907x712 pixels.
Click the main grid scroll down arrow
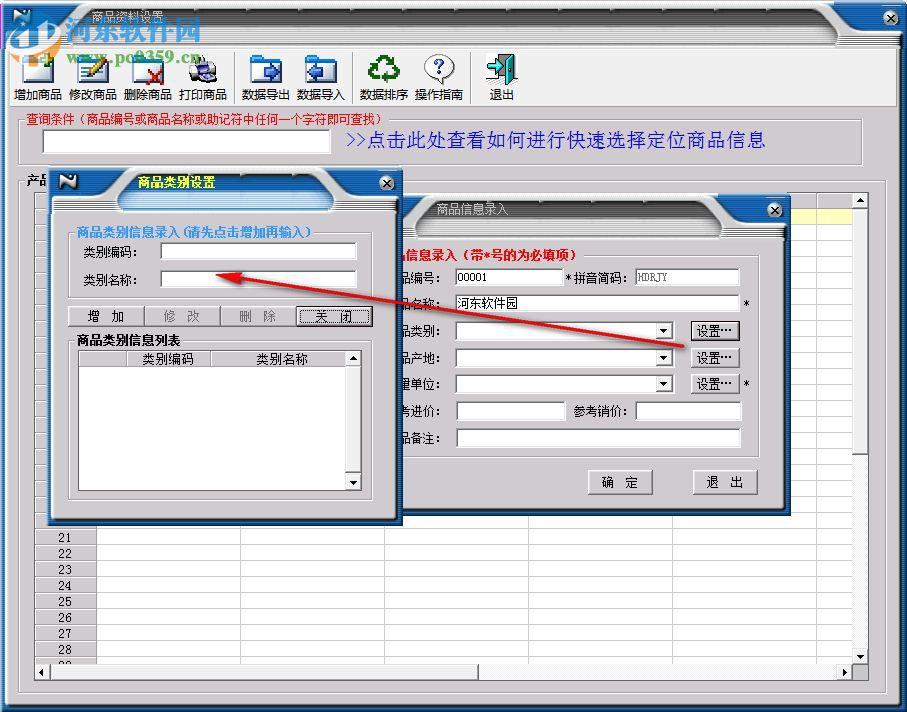coord(860,656)
